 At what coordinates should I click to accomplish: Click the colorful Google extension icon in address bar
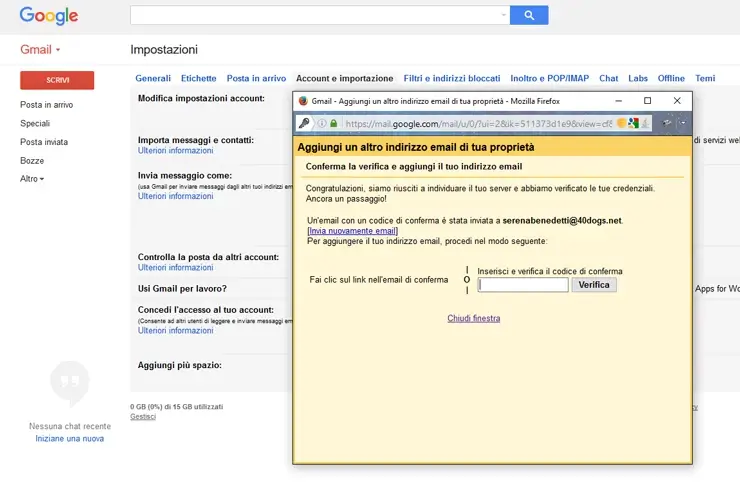(633, 123)
